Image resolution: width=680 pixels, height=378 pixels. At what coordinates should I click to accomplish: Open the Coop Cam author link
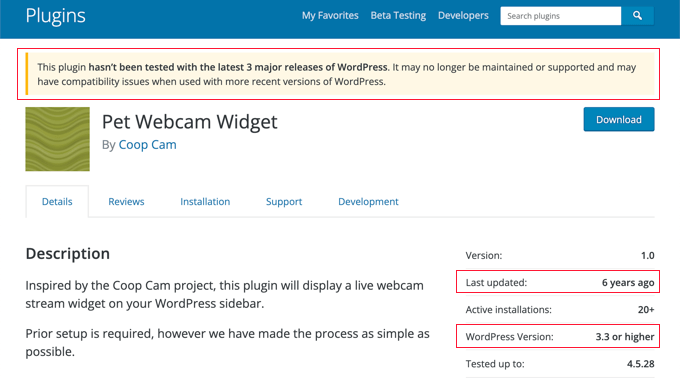(x=147, y=145)
